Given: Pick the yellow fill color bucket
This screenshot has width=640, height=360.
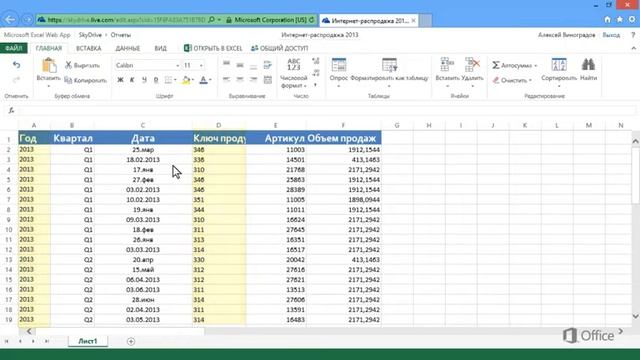Looking at the screenshot, I should click(186, 80).
